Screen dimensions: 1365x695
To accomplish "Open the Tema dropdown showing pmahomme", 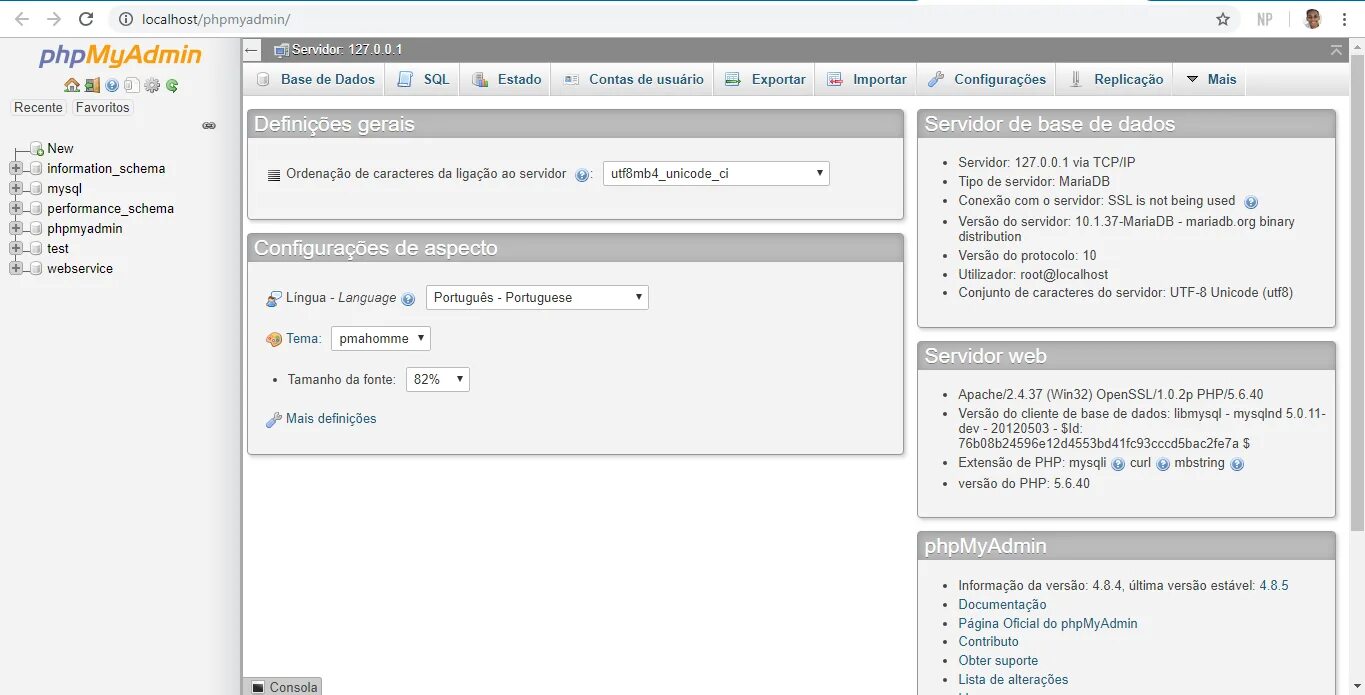I will click(381, 338).
